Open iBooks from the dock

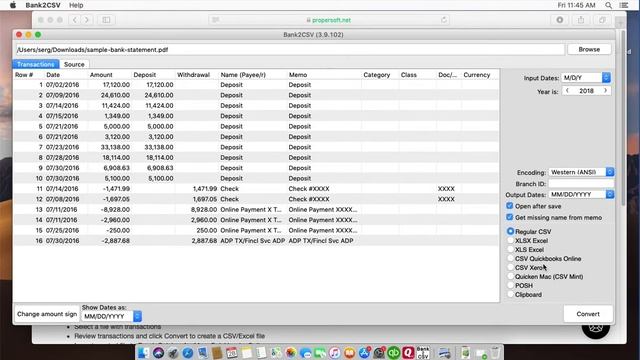349,353
